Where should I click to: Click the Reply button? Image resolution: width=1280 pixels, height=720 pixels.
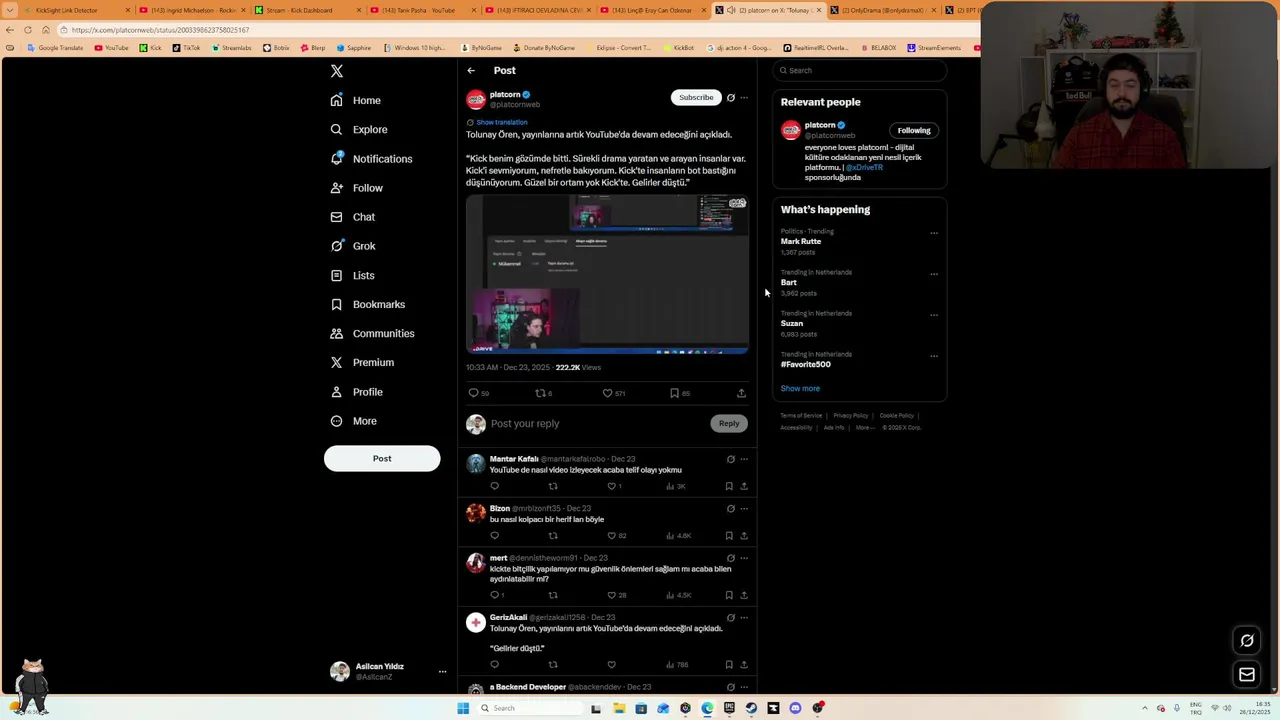[729, 423]
